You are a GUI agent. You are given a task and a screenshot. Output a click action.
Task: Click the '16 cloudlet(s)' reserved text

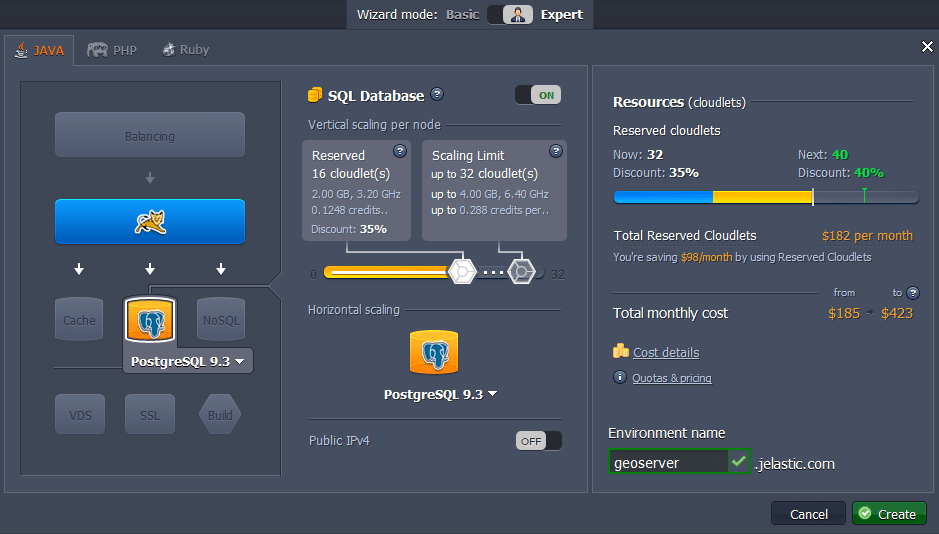click(x=351, y=174)
